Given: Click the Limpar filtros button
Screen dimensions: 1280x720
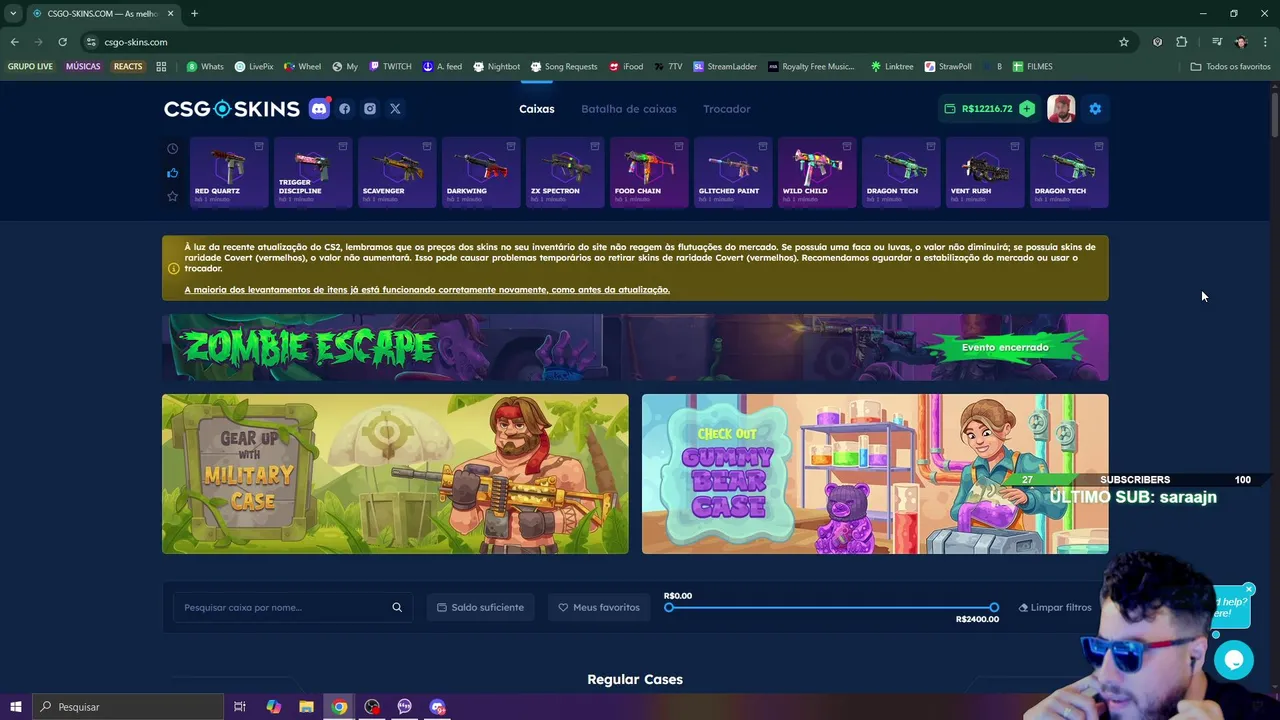Looking at the screenshot, I should tap(1055, 607).
